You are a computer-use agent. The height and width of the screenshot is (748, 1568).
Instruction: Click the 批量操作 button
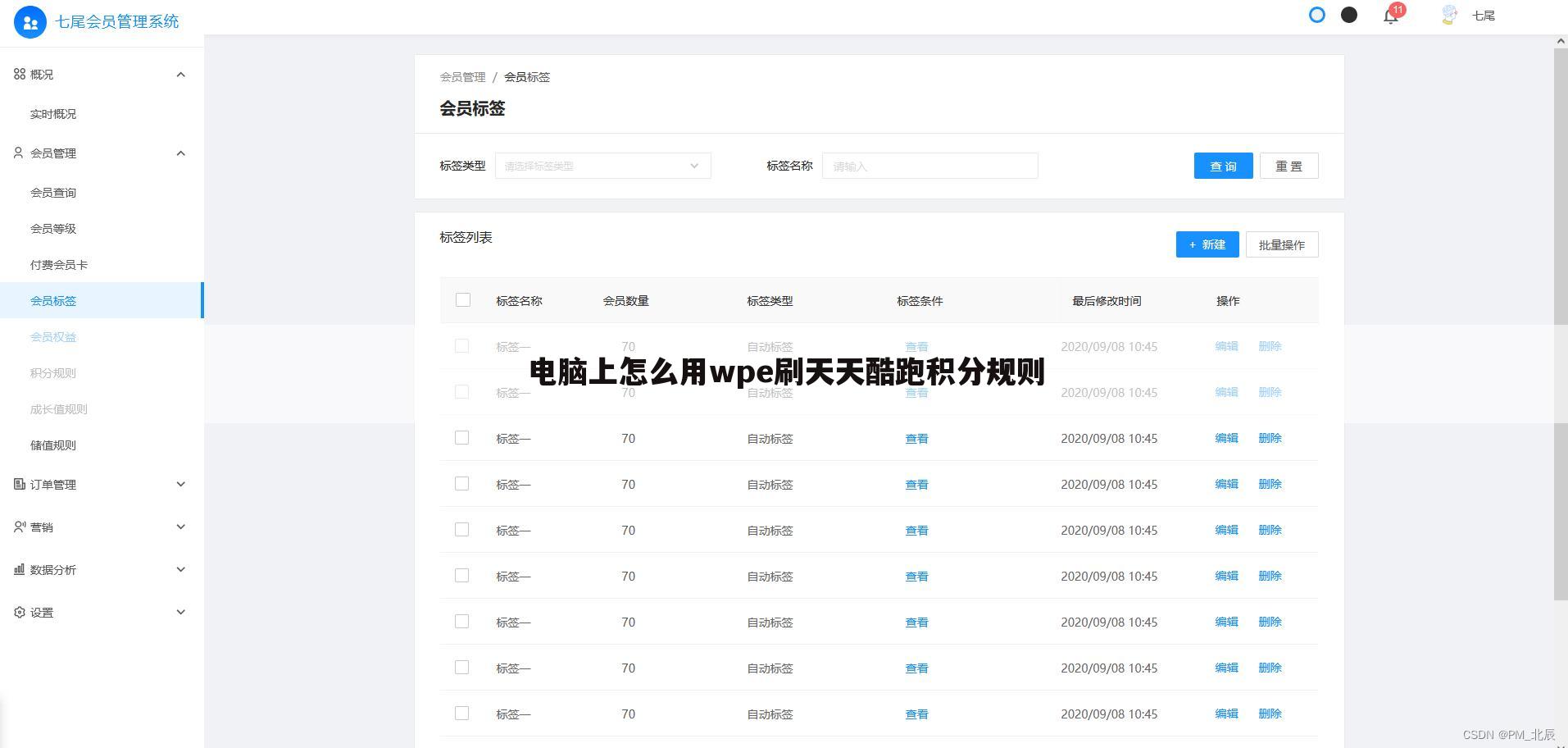[1282, 244]
